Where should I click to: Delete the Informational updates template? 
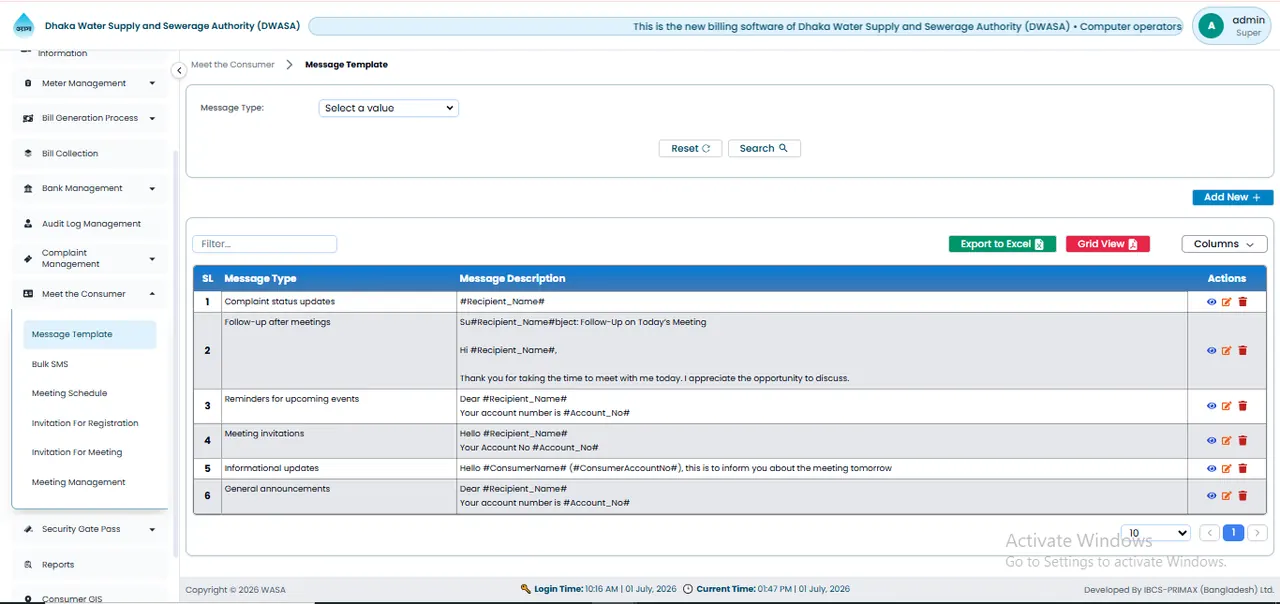1243,469
